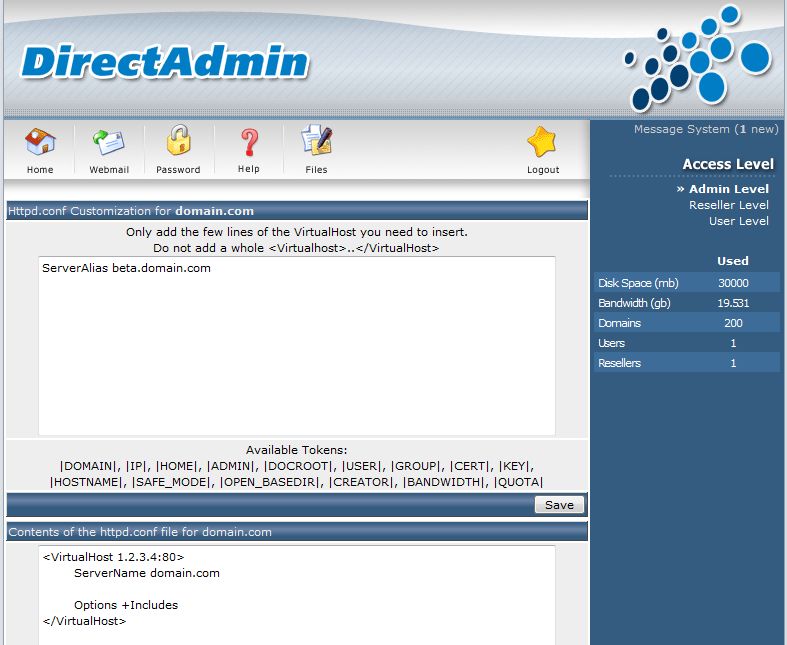Click Logout star icon

tap(542, 142)
